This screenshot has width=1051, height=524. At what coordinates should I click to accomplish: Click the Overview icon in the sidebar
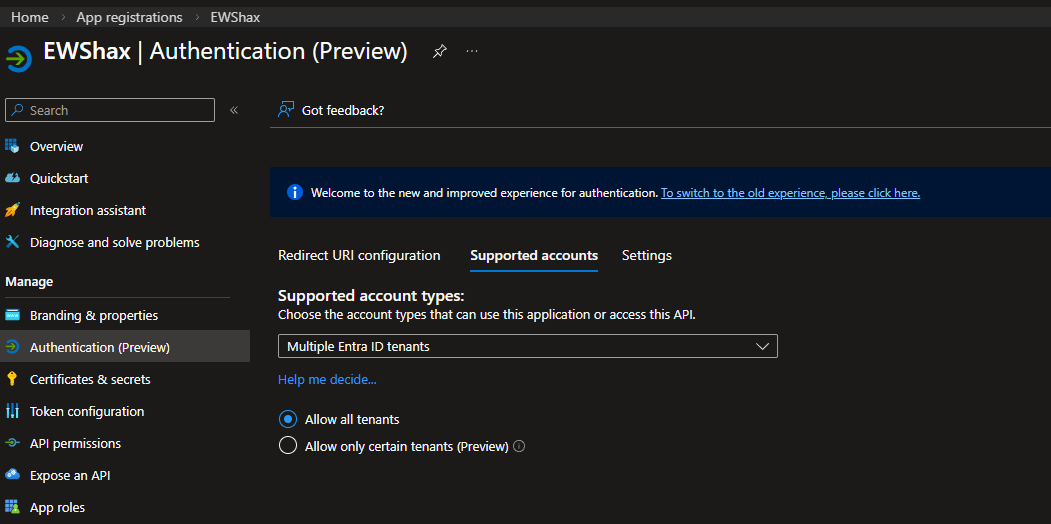pyautogui.click(x=13, y=146)
